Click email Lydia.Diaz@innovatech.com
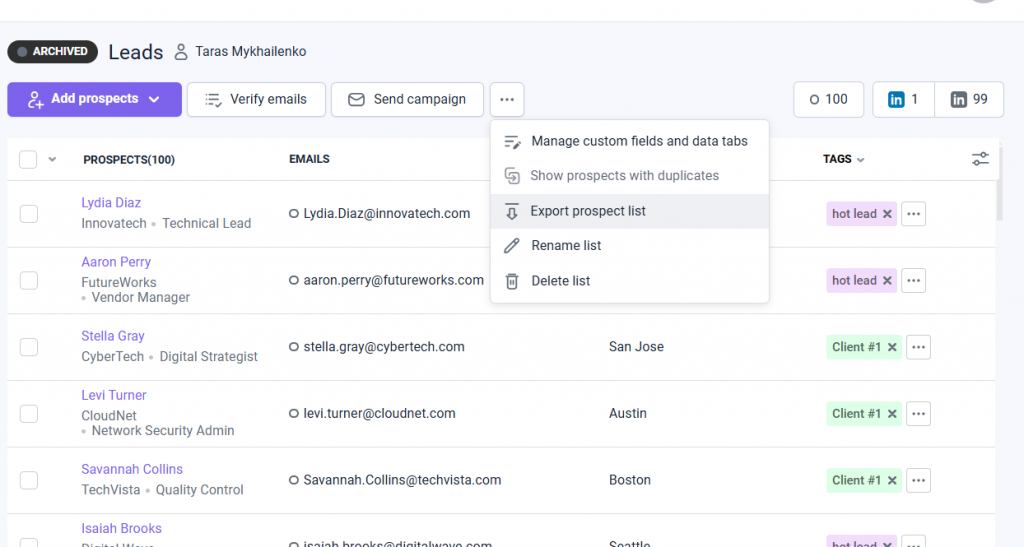 click(x=387, y=213)
